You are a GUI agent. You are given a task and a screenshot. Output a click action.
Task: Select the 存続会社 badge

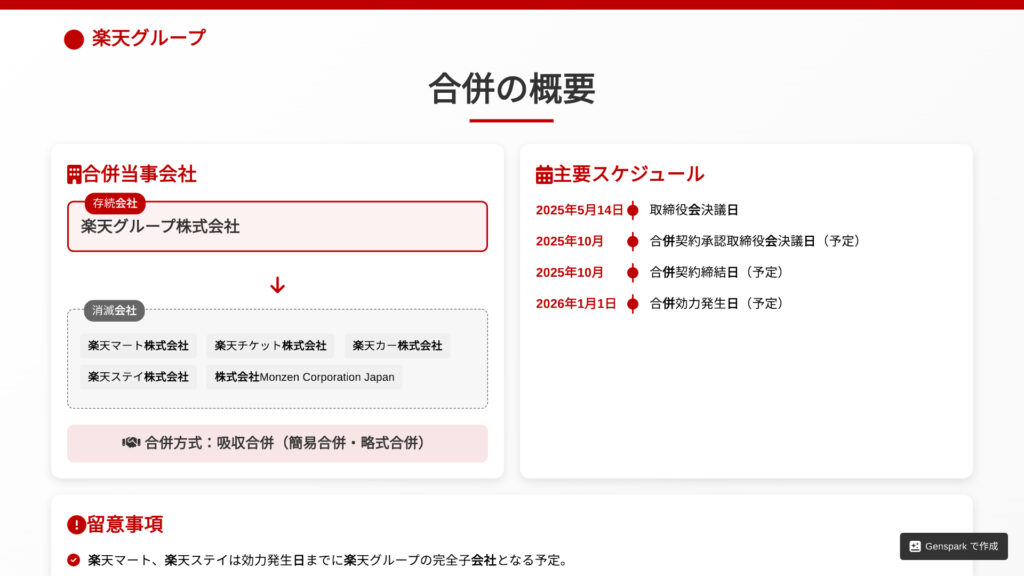click(x=115, y=203)
